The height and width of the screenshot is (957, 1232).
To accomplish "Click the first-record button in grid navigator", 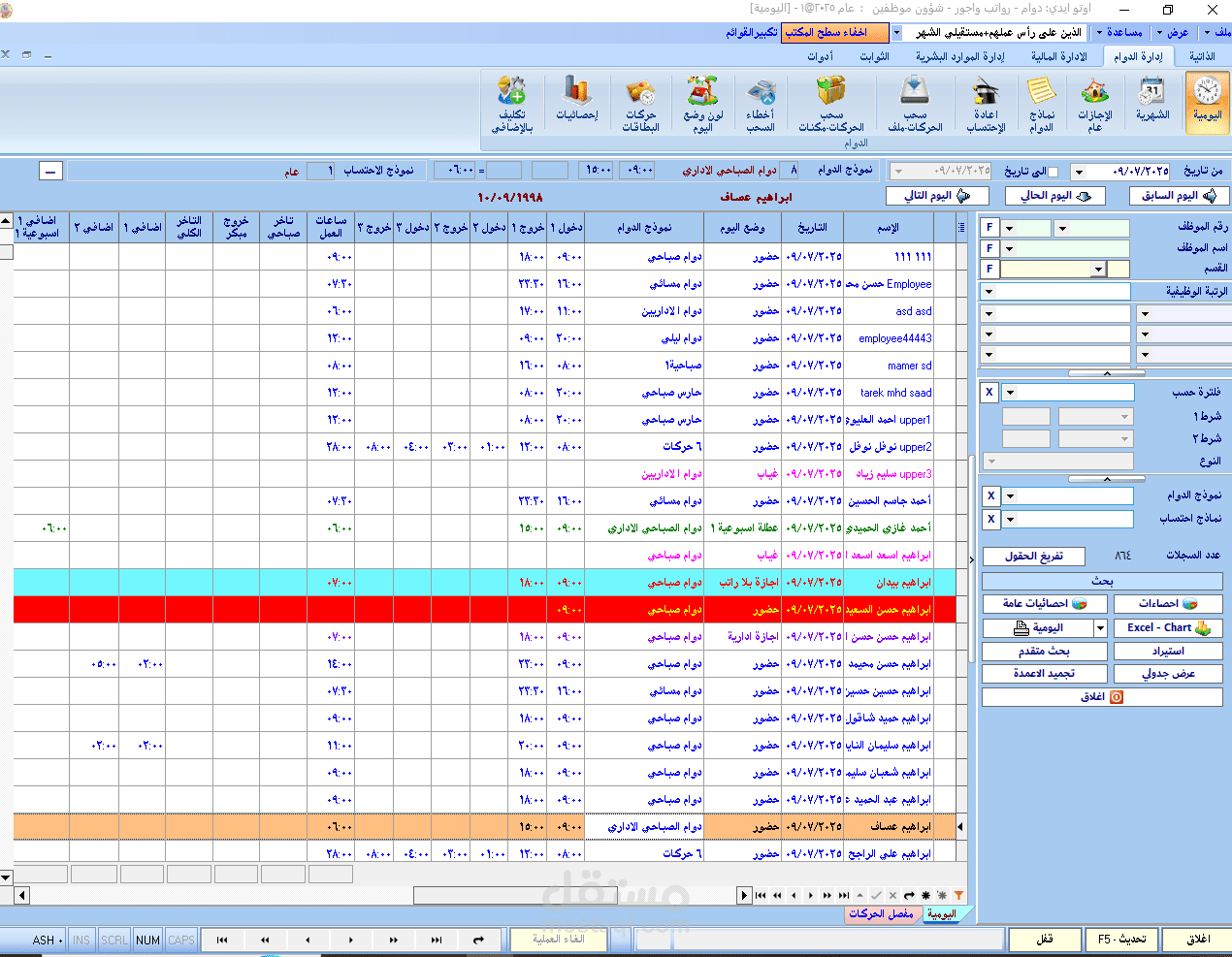I will (761, 895).
